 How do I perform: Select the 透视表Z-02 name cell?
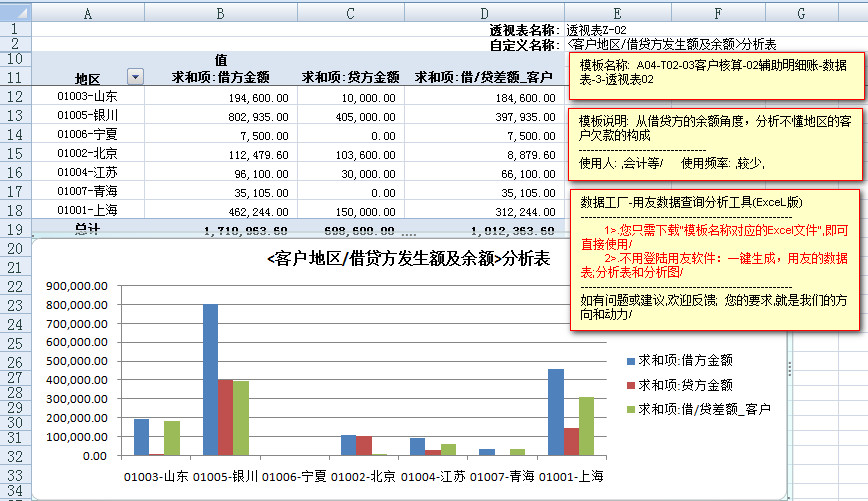pos(599,30)
